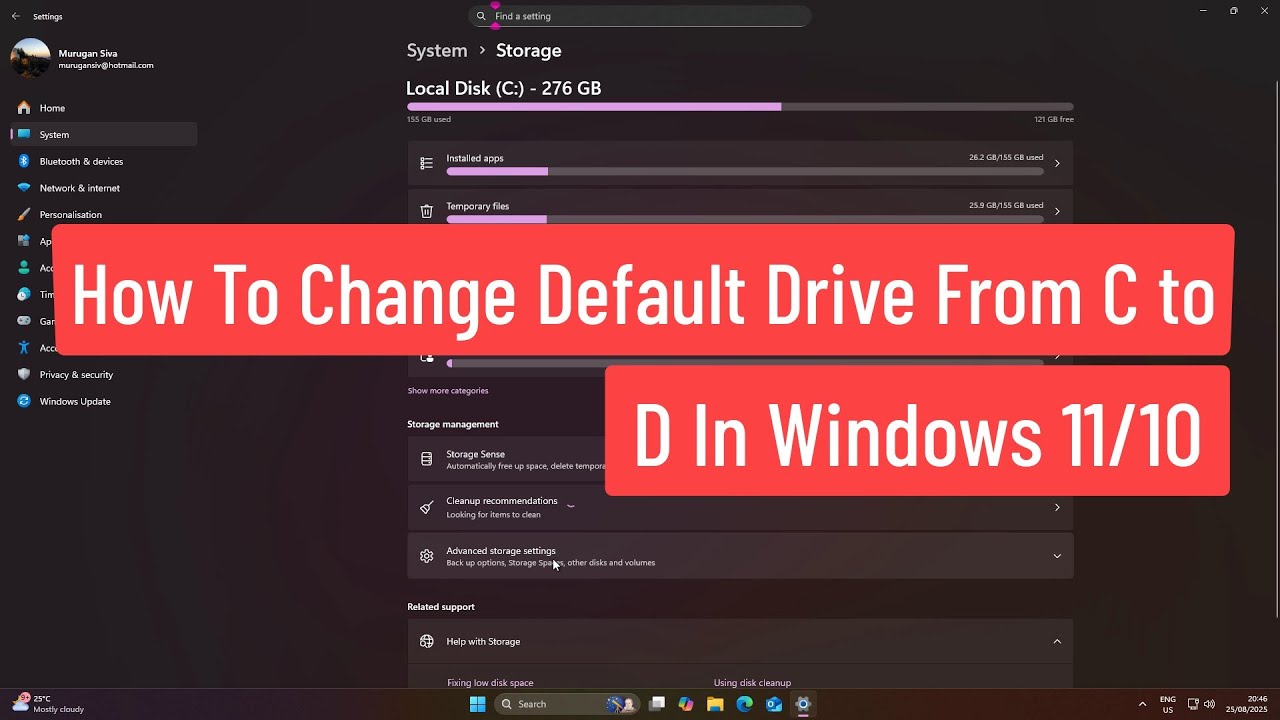This screenshot has height=720, width=1280.
Task: Open Bluetooth & devices via its icon
Action: tap(23, 161)
